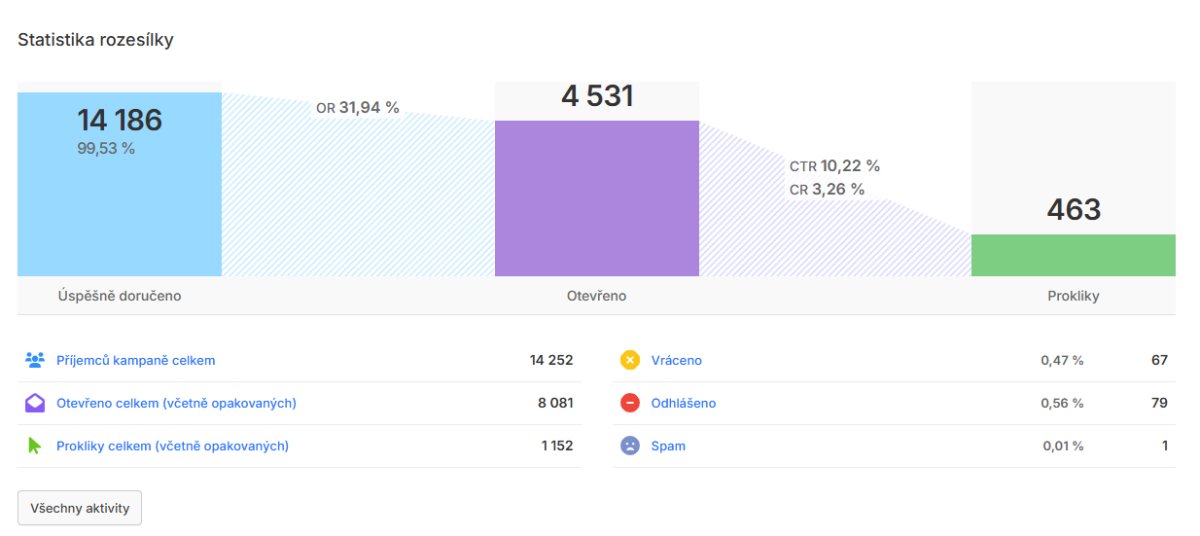Open Otevřeno celkem (včetně opakovaných) link
Viewport: 1200px width, 536px height.
click(x=176, y=403)
